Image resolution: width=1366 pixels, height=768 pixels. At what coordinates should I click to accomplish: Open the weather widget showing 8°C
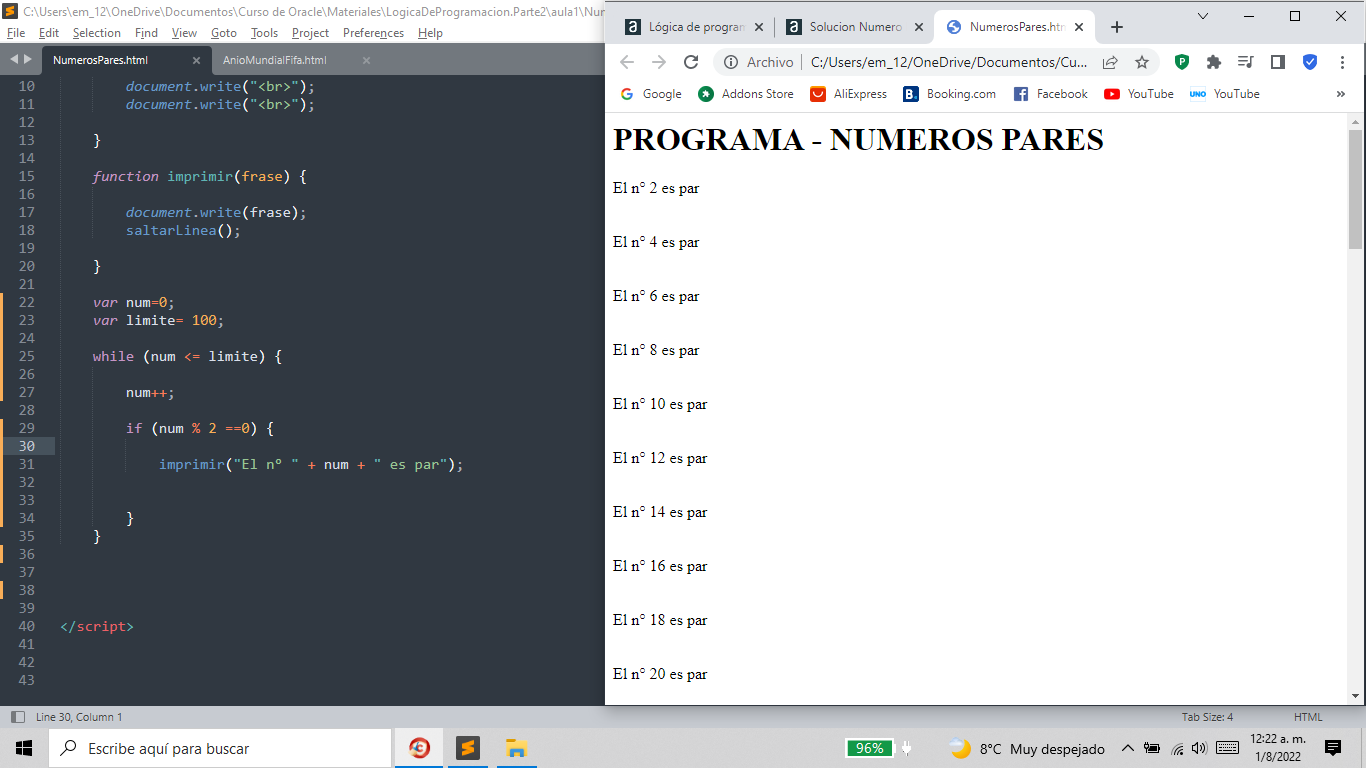coord(1027,748)
